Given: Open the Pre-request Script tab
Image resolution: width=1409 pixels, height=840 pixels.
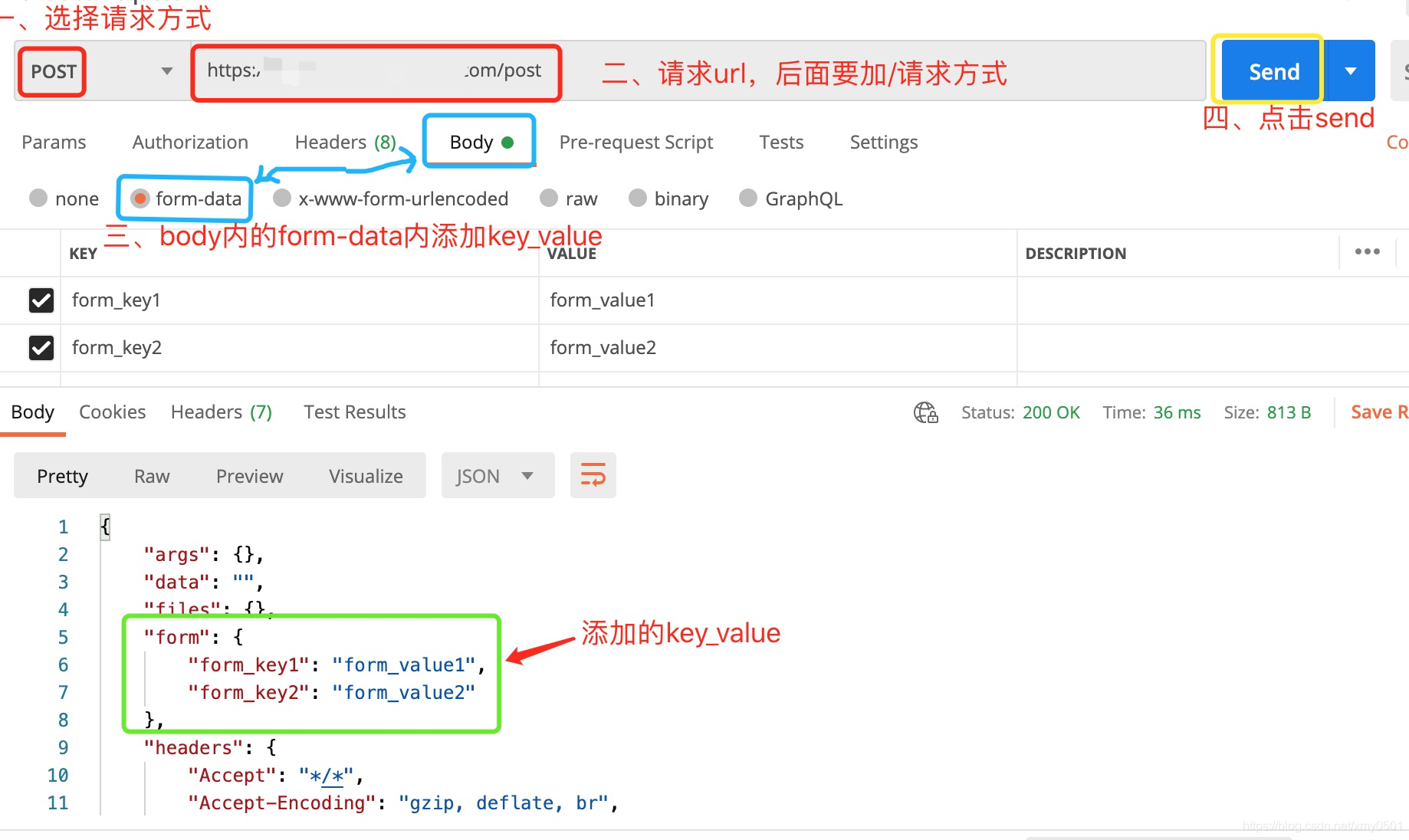Looking at the screenshot, I should (636, 142).
